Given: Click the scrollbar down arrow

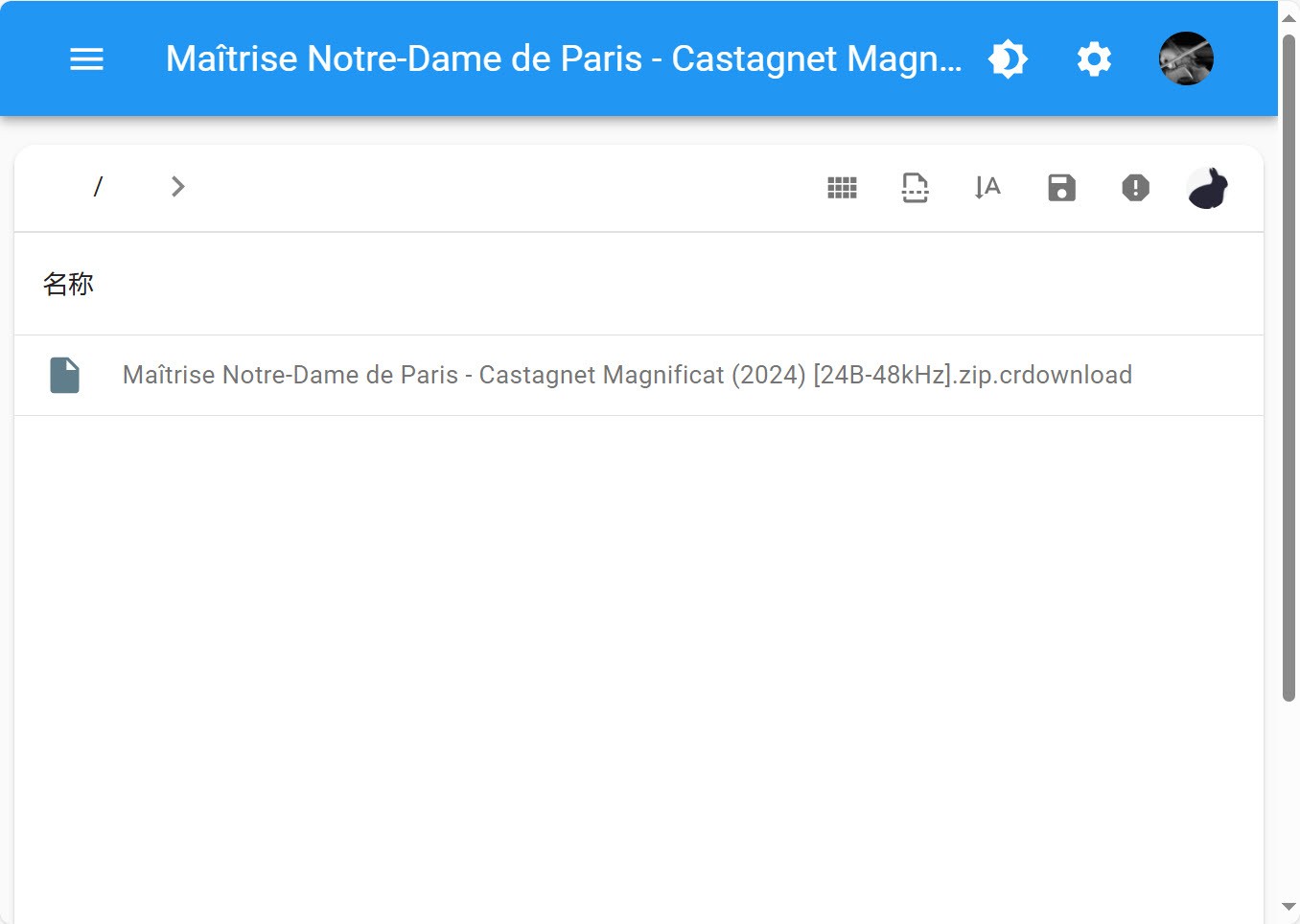Looking at the screenshot, I should [x=1289, y=907].
